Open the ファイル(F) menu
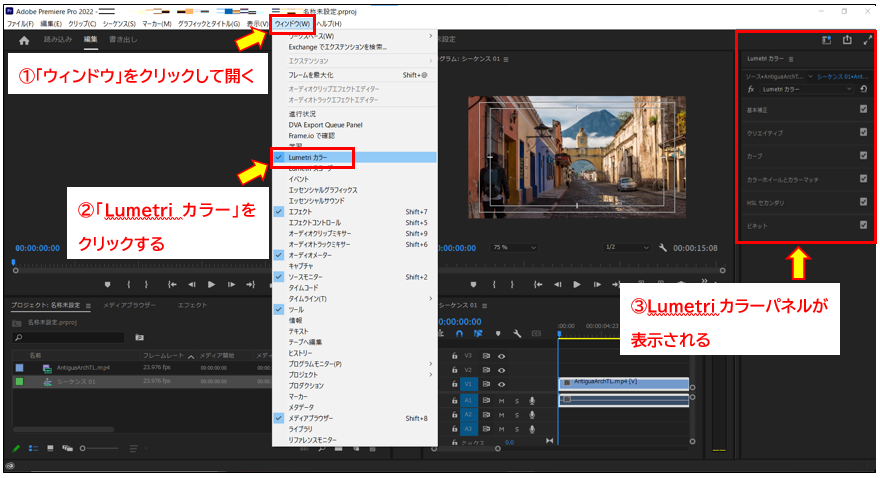Image resolution: width=880 pixels, height=478 pixels. (20, 24)
